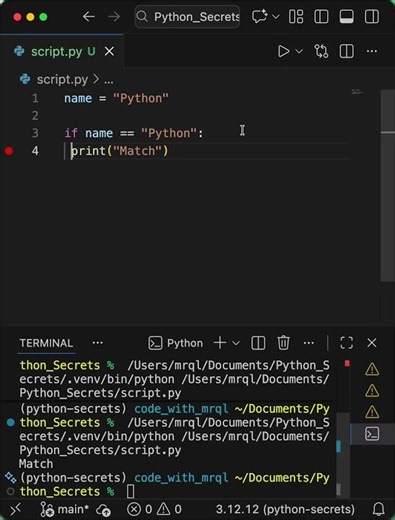The height and width of the screenshot is (520, 395).
Task: Switch the main* git branch
Action: click(65, 509)
